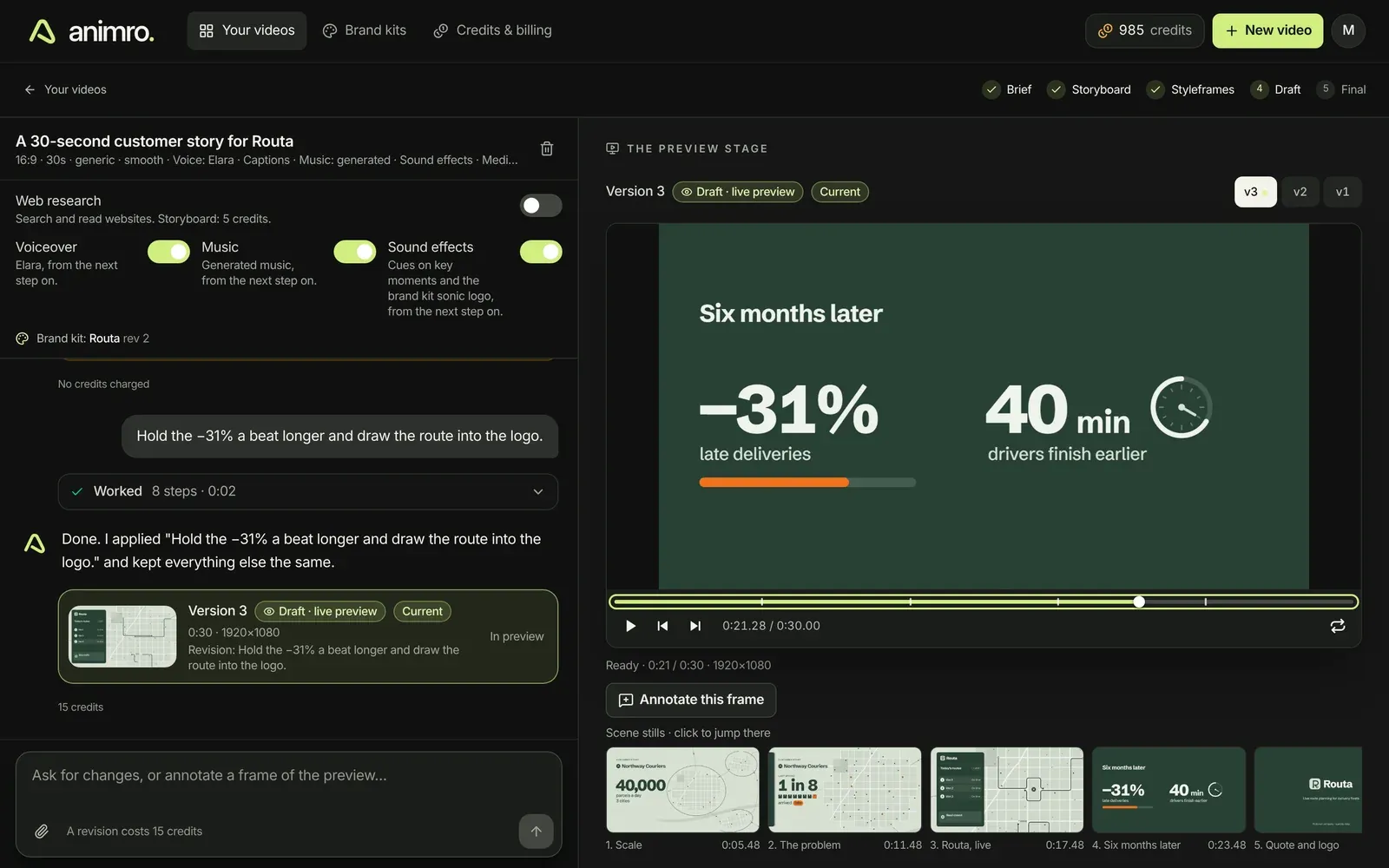This screenshot has height=868, width=1389.
Task: Go to Storyboard step
Action: pyautogui.click(x=1089, y=89)
